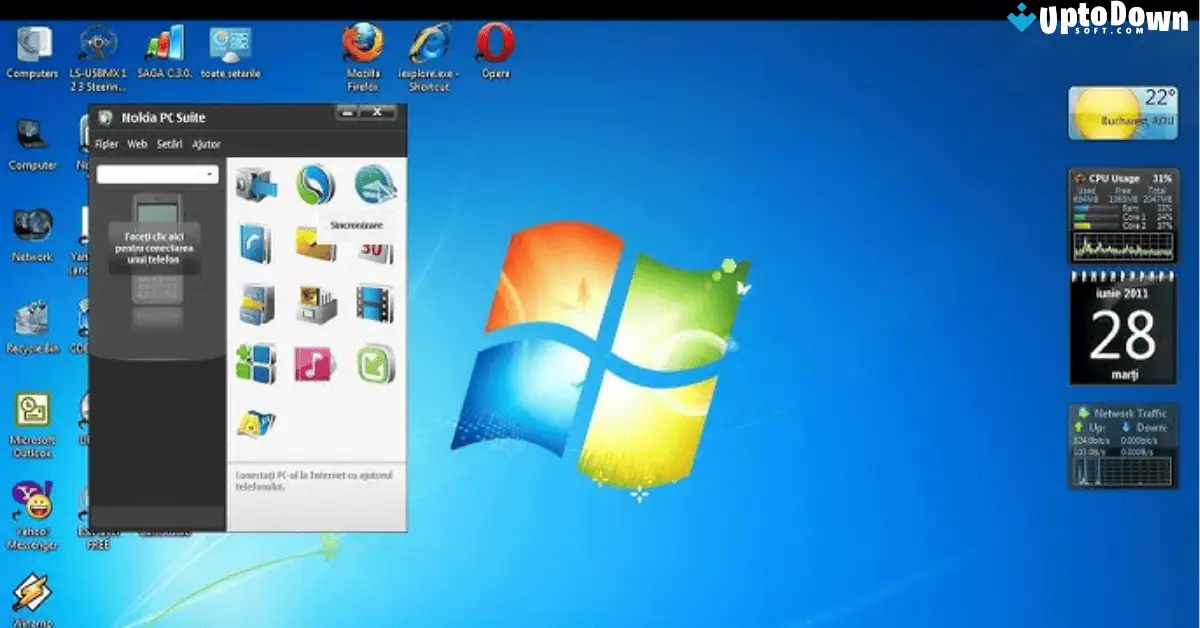Click the application install puzzle icon
Viewport: 1200px width, 628px height.
coord(255,365)
